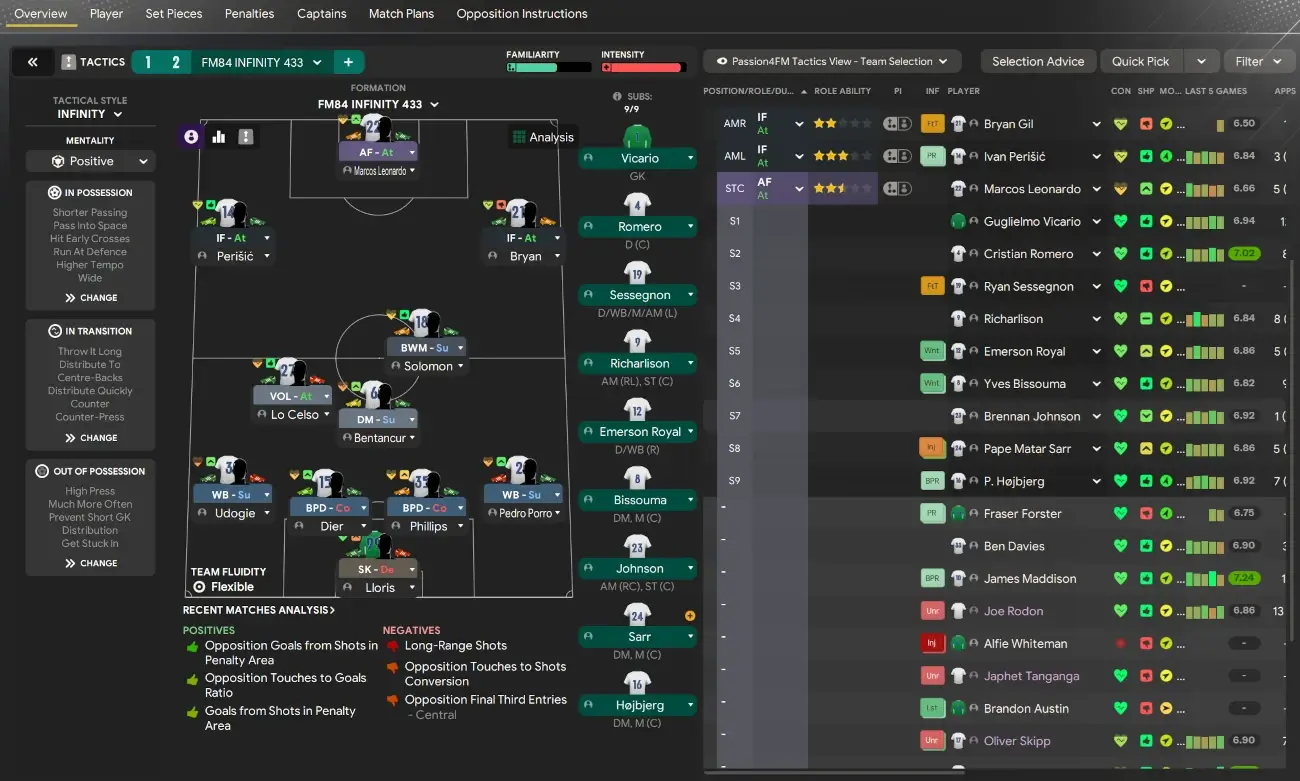
Task: Open Passion4FM Tactics View dropdown
Action: click(x=832, y=61)
